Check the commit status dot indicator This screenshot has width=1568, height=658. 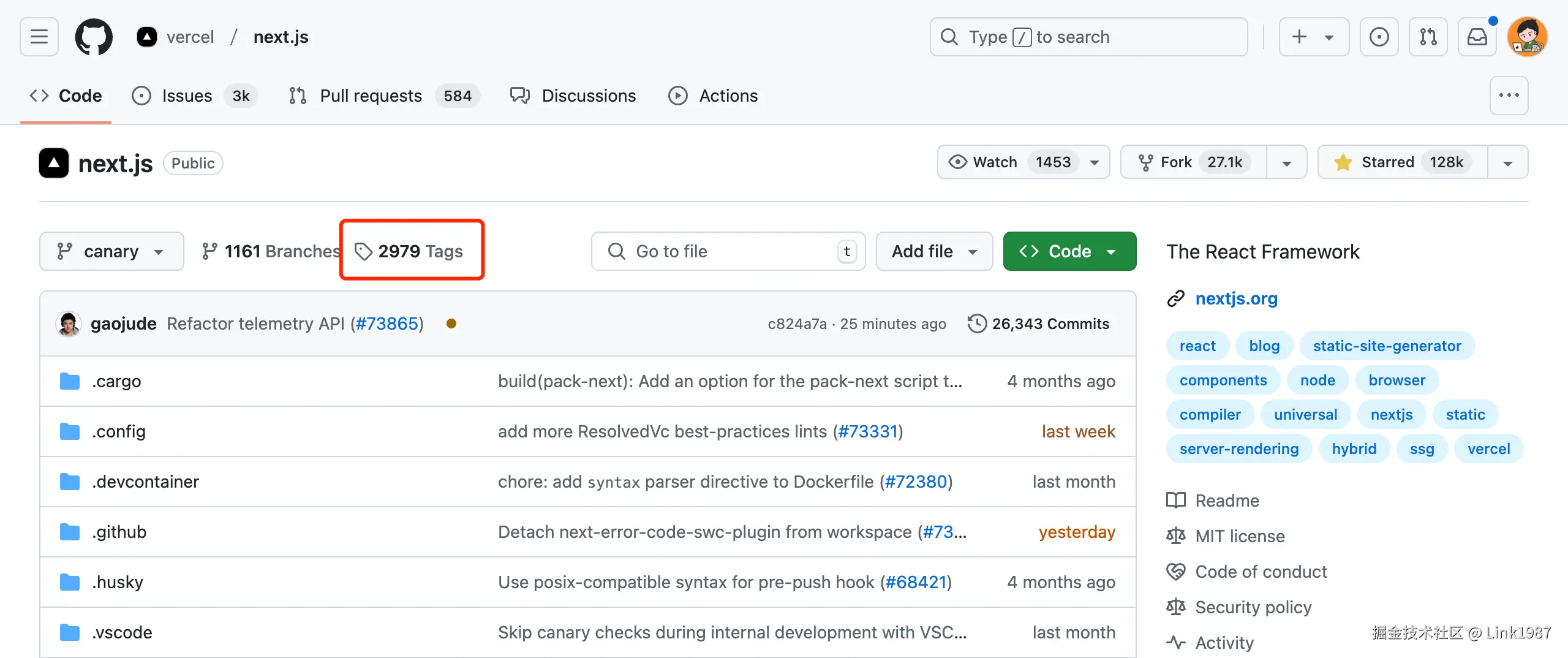tap(451, 323)
